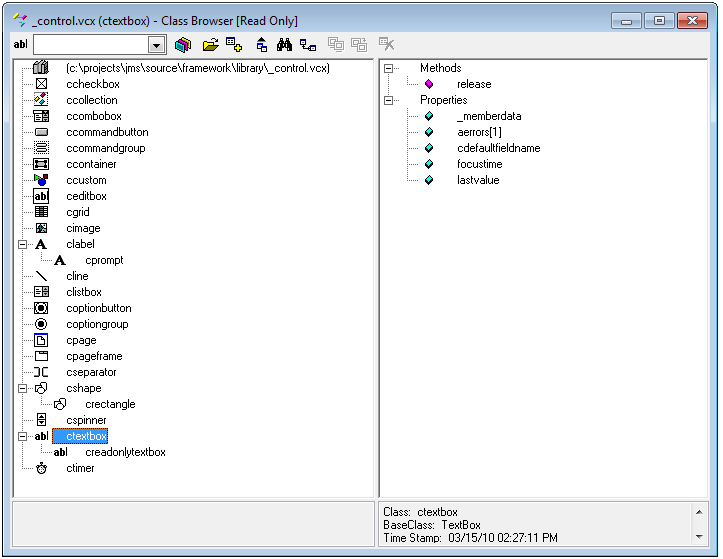This screenshot has width=723, height=559.
Task: Collapse the Methods group
Action: [x=389, y=68]
